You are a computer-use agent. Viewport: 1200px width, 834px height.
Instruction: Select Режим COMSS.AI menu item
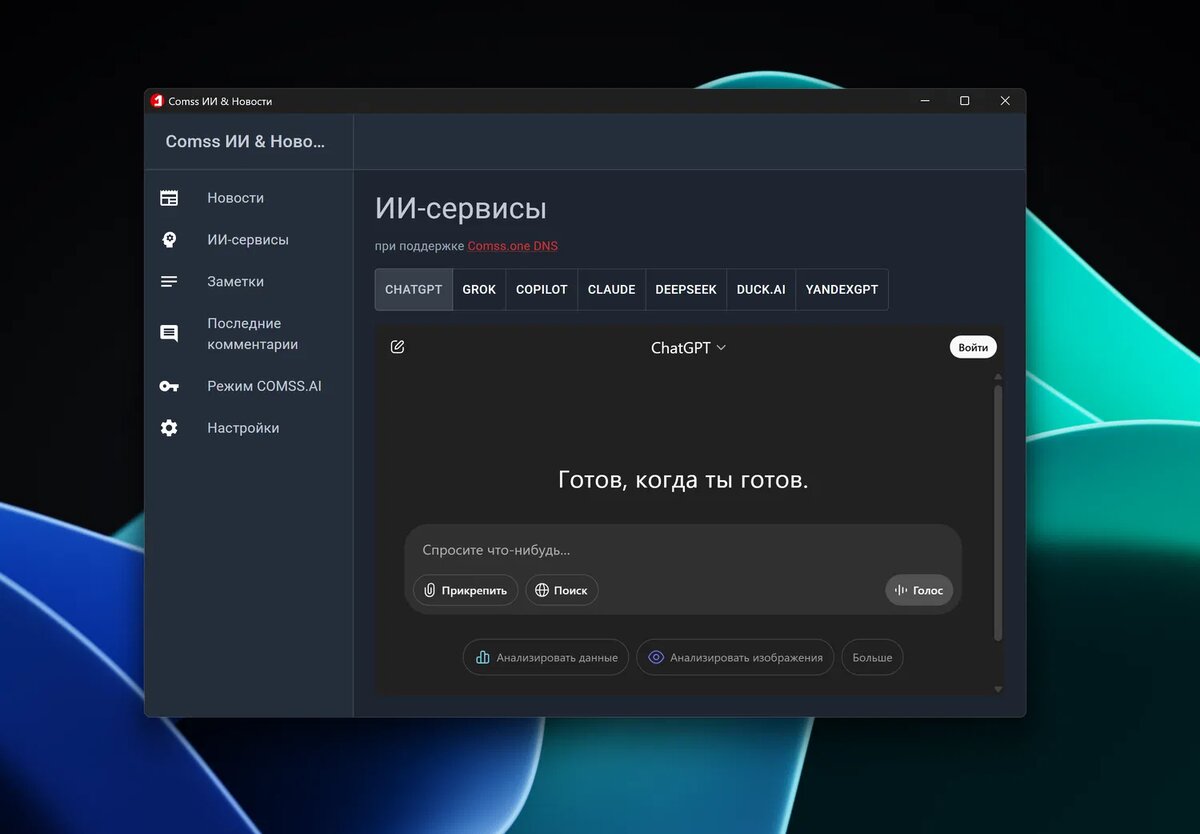tap(264, 386)
